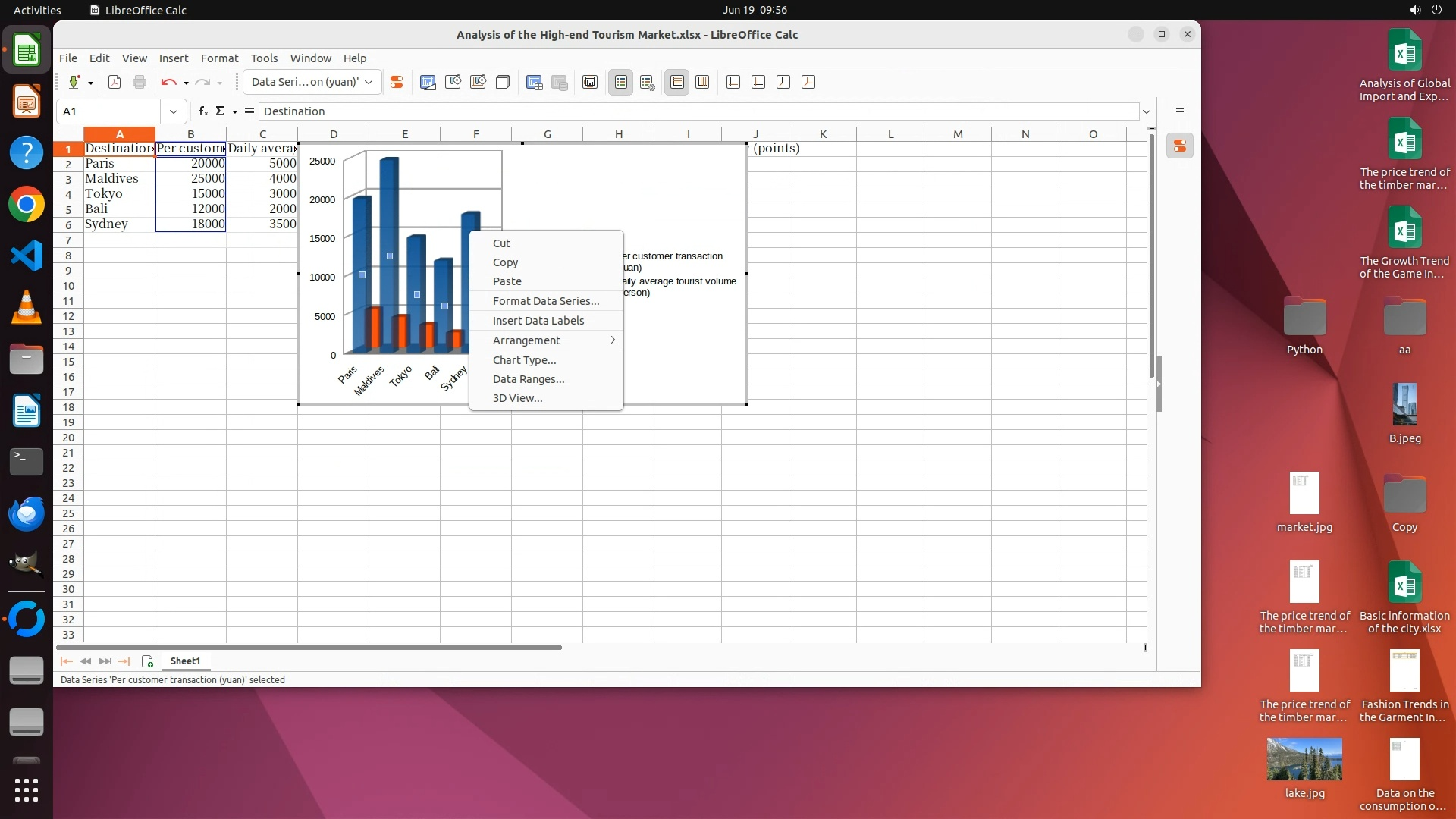Screen dimensions: 1456x819
Task: Open chart element selector dropdown
Action: pyautogui.click(x=369, y=82)
